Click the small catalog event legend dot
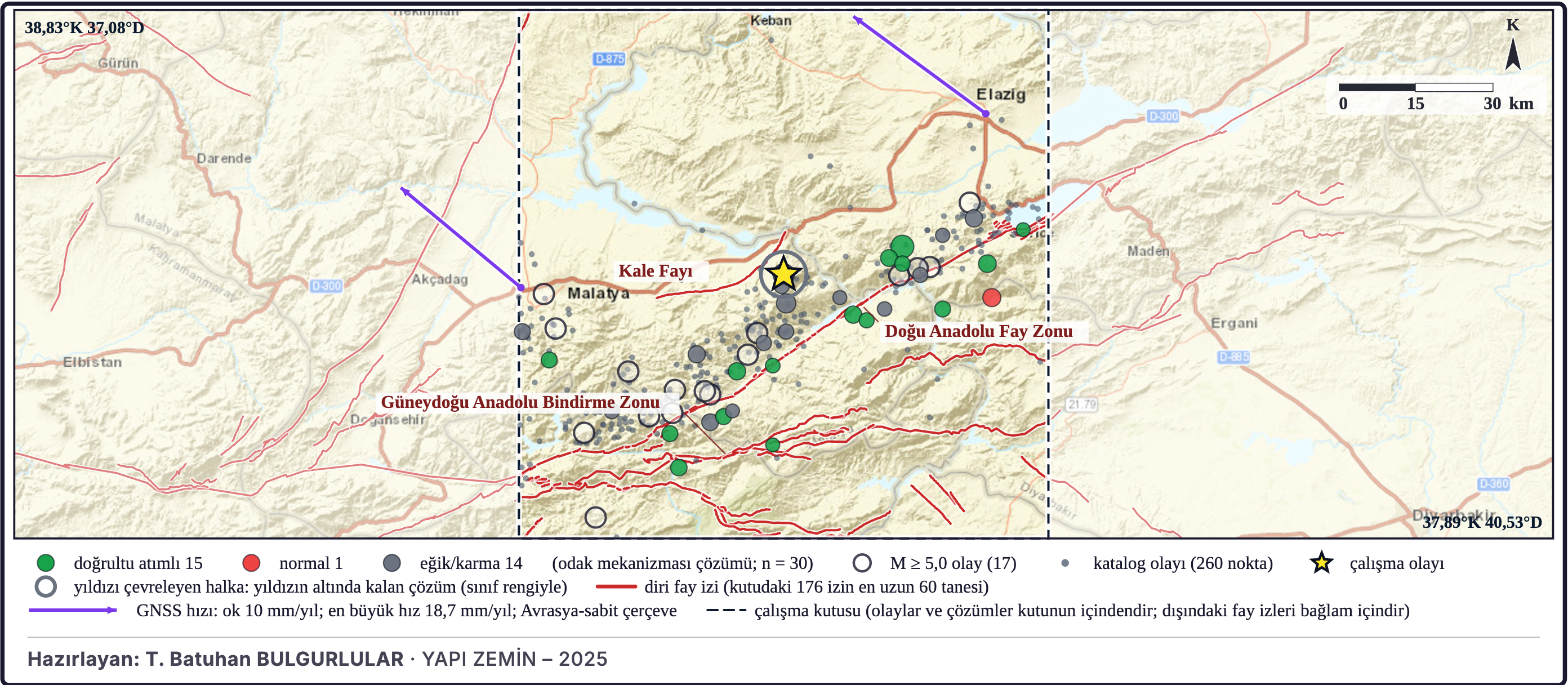 [1064, 563]
